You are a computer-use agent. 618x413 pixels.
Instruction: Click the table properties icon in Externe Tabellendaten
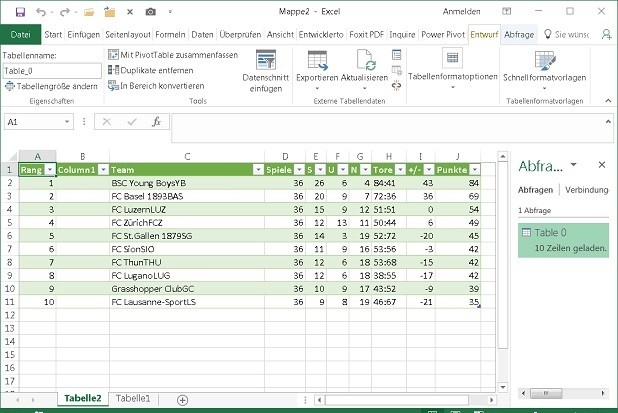point(396,55)
